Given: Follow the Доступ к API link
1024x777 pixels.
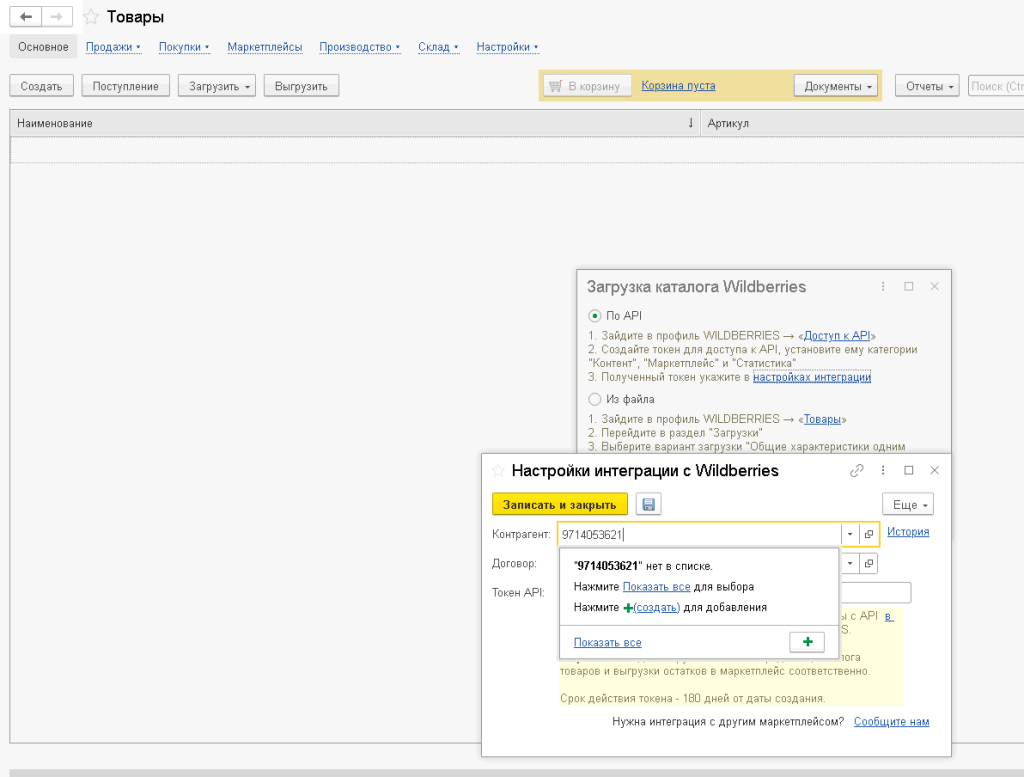Looking at the screenshot, I should pos(837,336).
